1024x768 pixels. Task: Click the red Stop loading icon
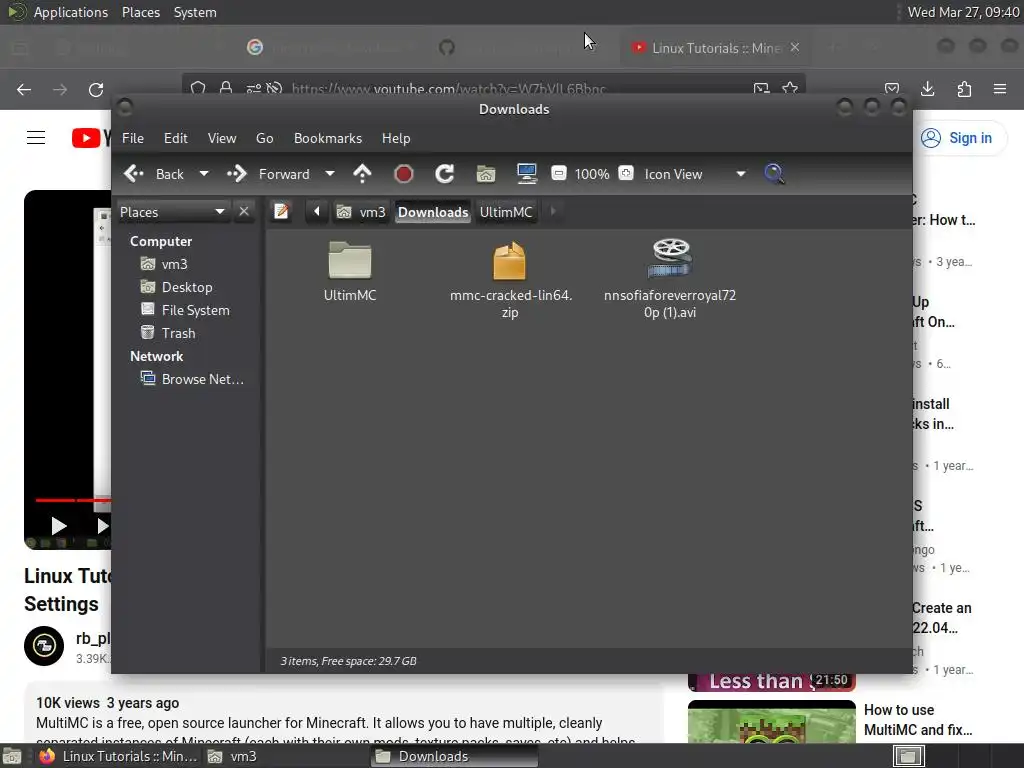(404, 174)
